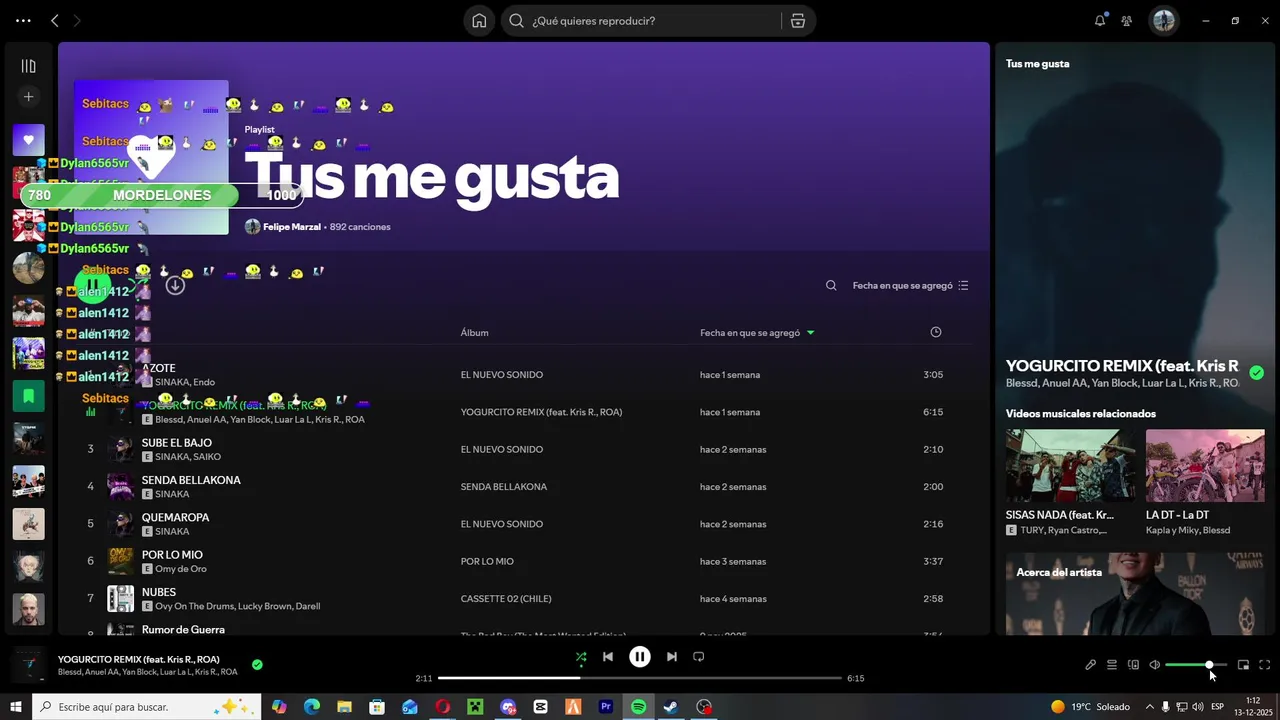Open the profile avatar menu
This screenshot has height=720, width=1280.
click(1163, 20)
